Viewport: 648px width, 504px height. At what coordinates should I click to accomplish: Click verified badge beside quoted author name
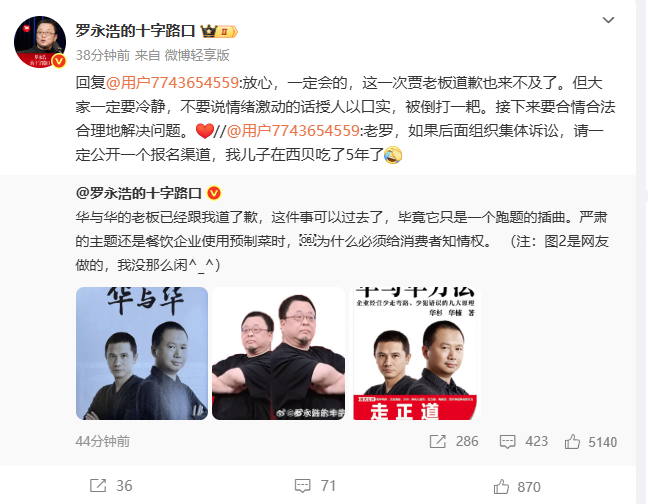214,193
